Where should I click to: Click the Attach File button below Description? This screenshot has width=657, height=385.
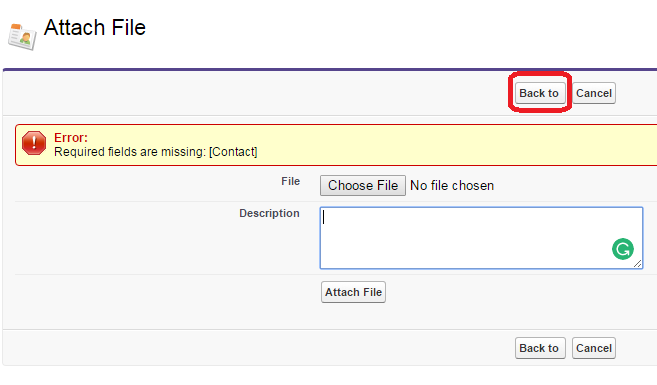point(353,292)
